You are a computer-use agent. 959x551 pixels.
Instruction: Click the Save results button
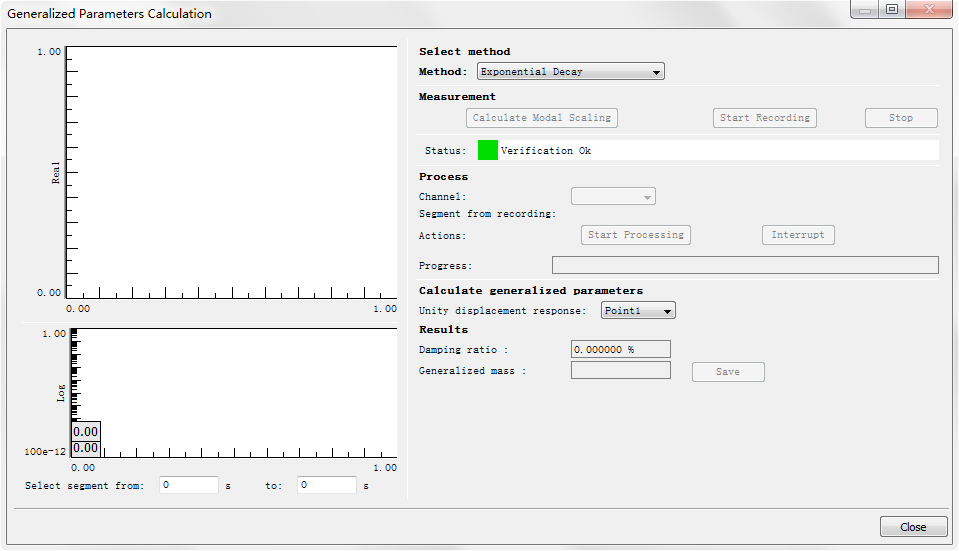728,372
